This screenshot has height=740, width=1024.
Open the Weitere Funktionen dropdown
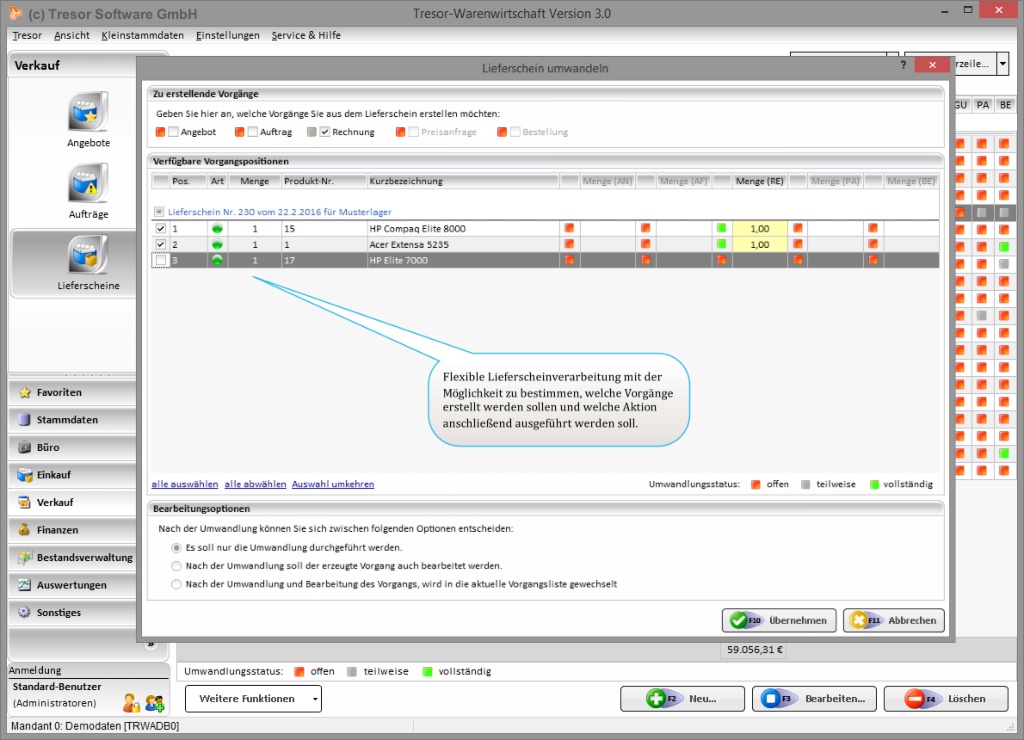tap(253, 699)
